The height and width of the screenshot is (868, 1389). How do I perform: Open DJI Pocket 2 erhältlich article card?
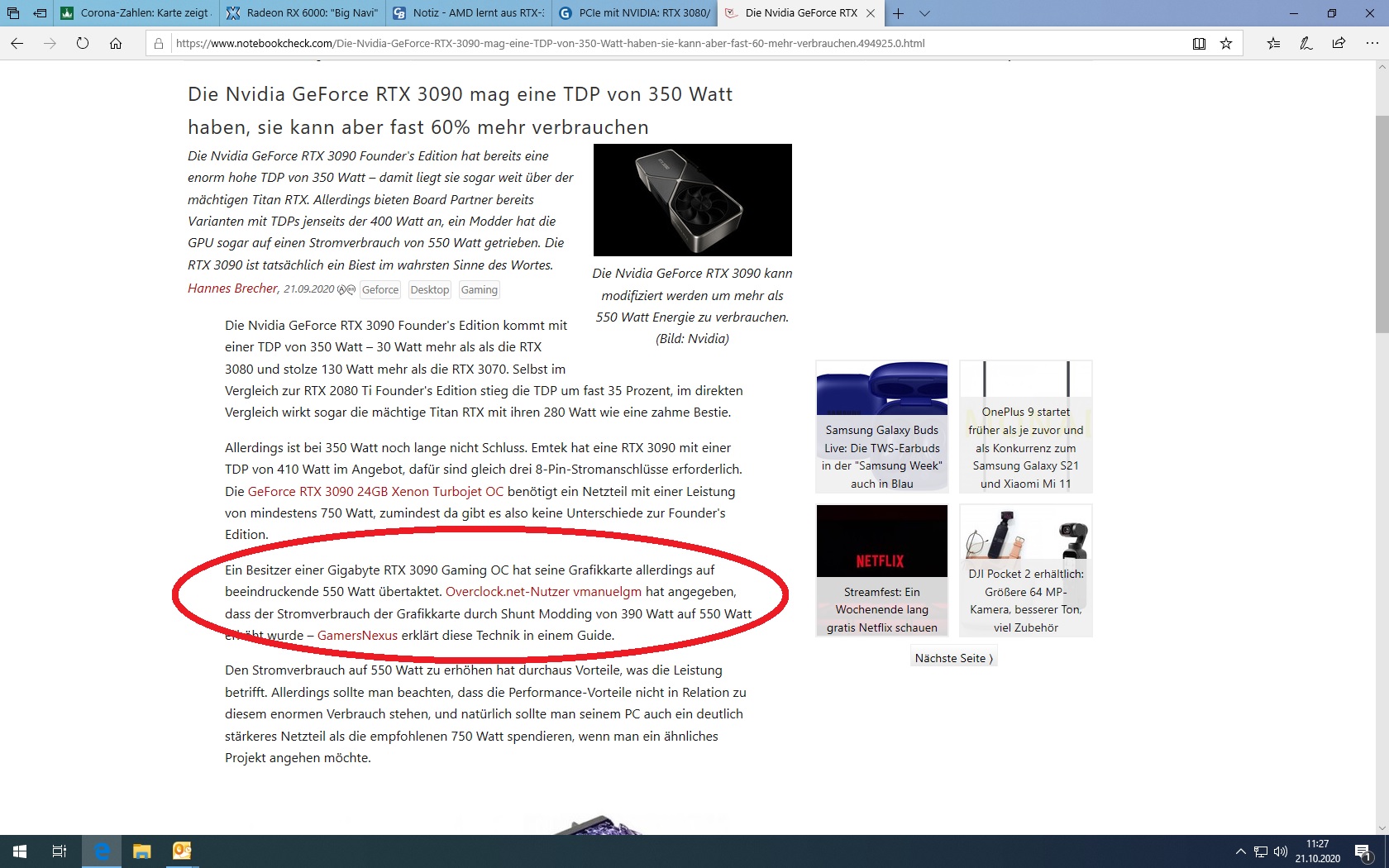1026,570
